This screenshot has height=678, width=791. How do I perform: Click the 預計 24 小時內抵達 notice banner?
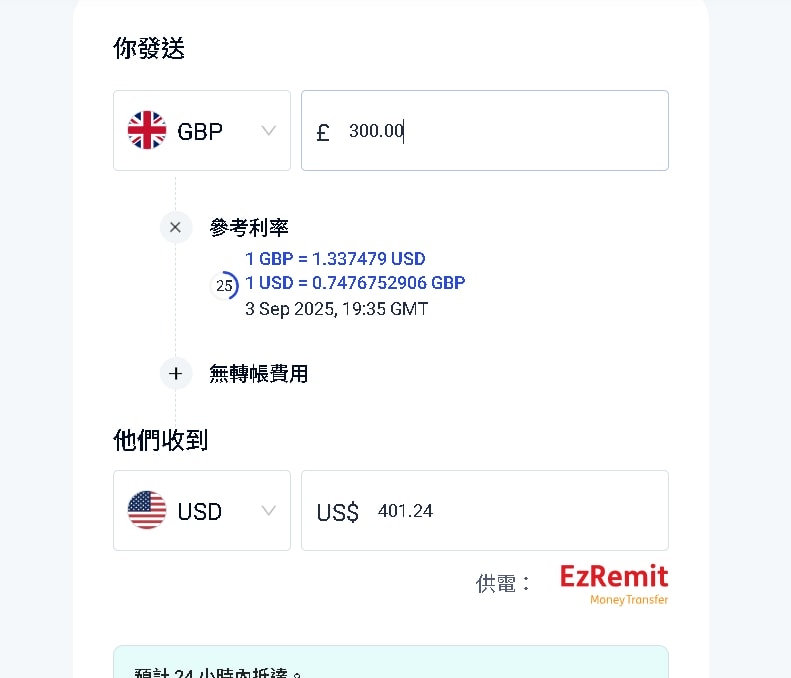(390, 664)
